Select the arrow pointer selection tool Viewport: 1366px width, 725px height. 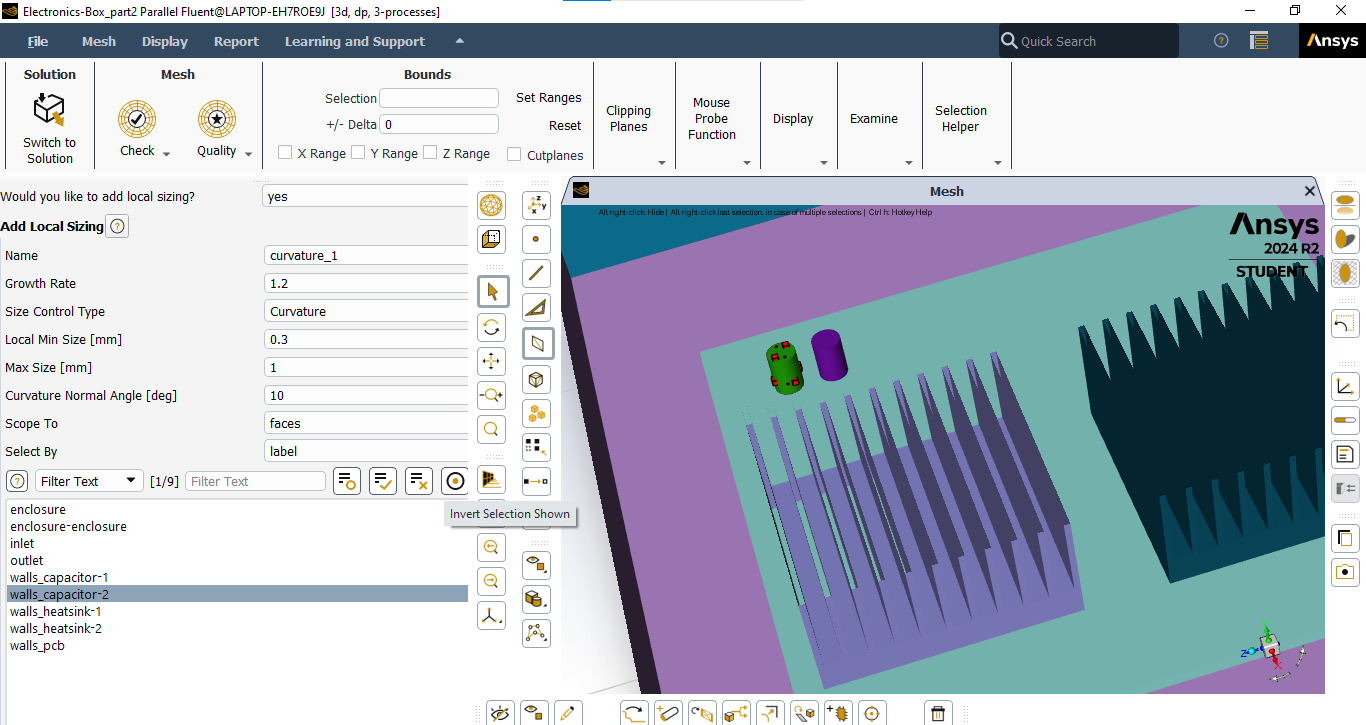point(491,291)
